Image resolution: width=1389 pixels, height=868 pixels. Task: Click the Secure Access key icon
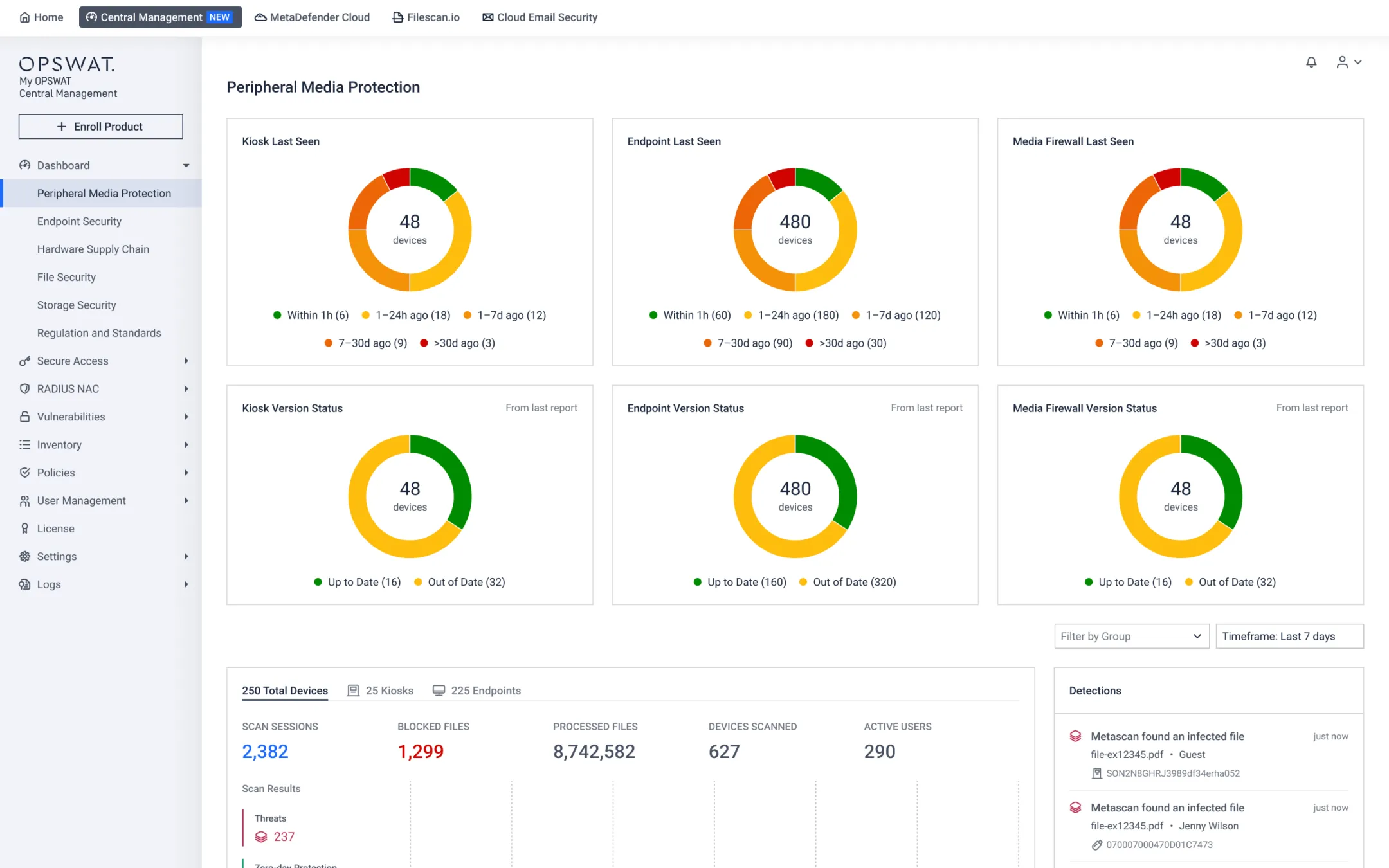pos(24,361)
